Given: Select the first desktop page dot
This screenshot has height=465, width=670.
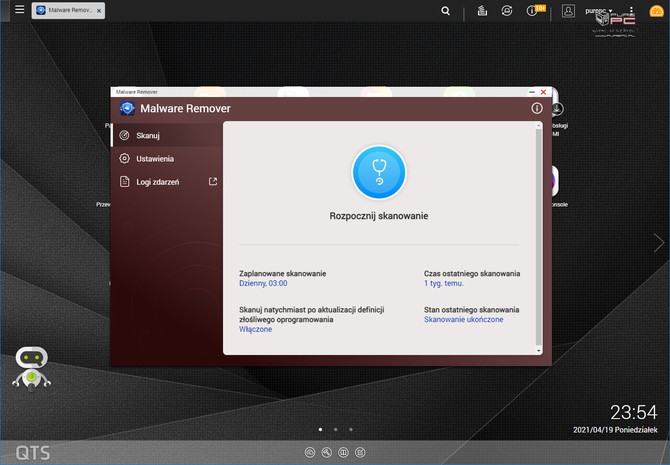Looking at the screenshot, I should 320,429.
